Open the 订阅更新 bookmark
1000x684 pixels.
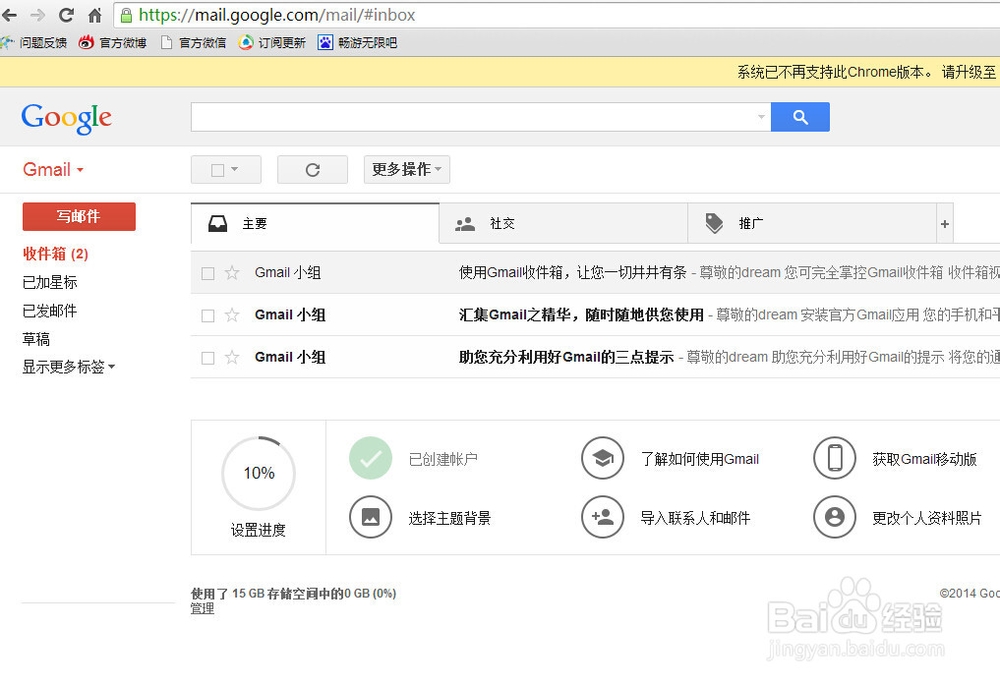tap(272, 43)
